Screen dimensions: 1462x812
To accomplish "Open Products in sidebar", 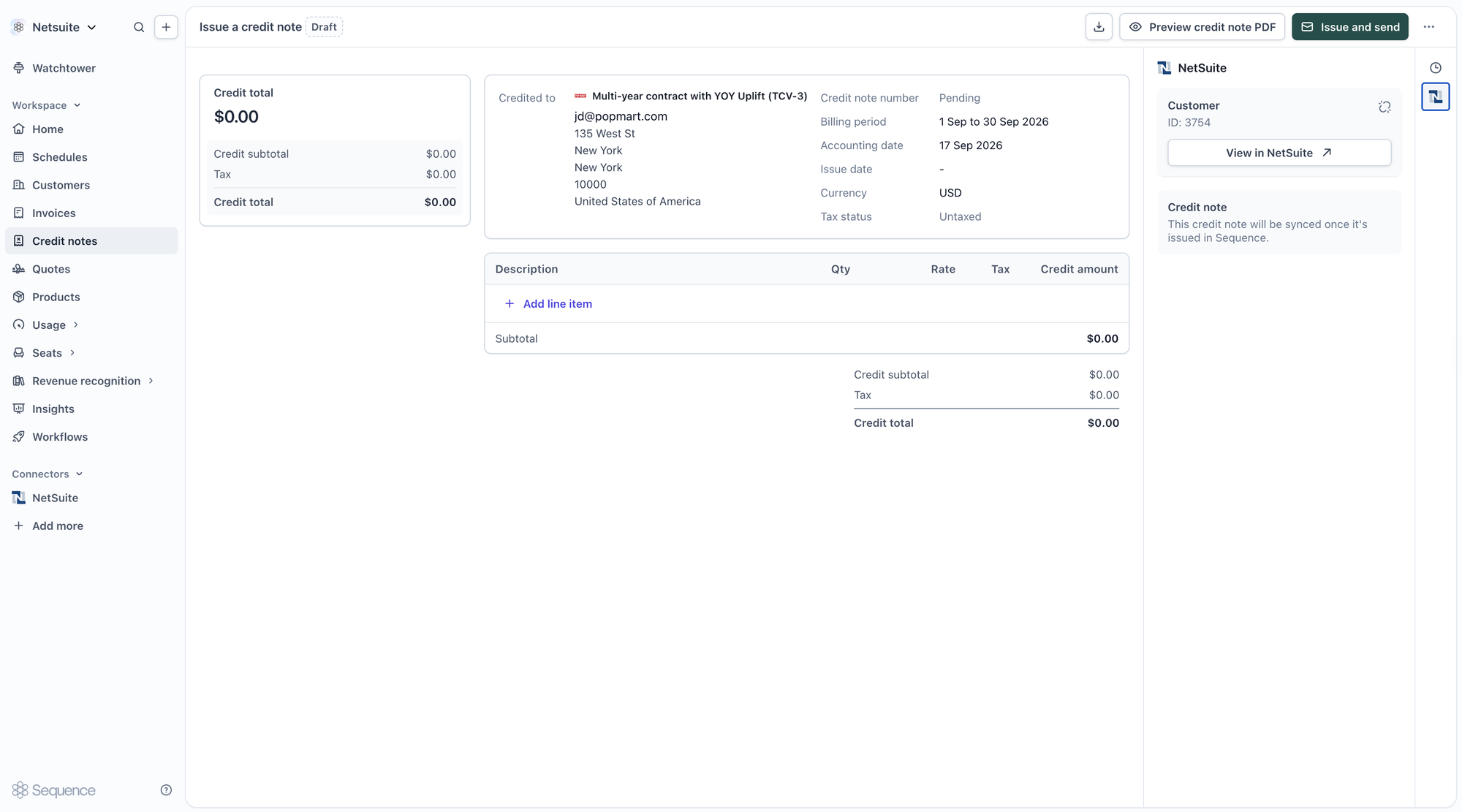I will 56,297.
